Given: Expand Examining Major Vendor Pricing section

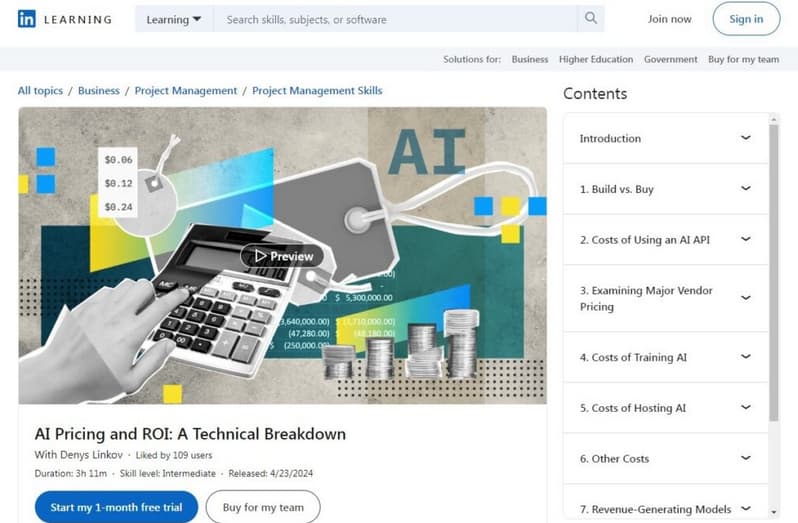Looking at the screenshot, I should pos(745,298).
